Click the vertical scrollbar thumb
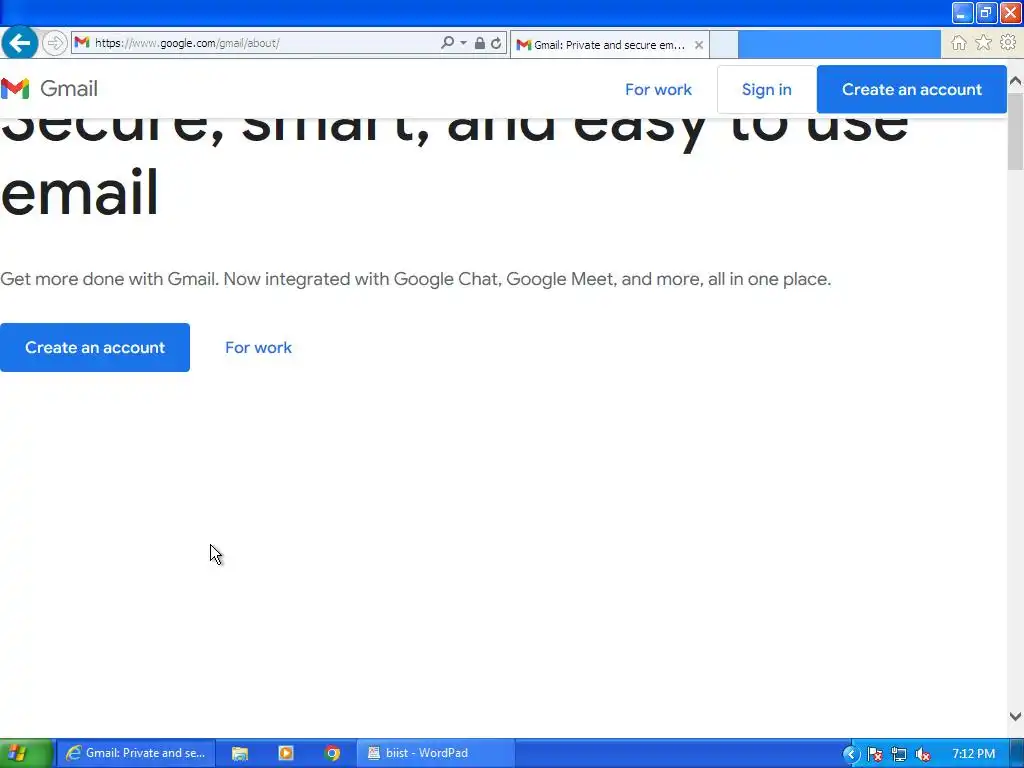Image resolution: width=1024 pixels, height=768 pixels. click(x=1016, y=131)
